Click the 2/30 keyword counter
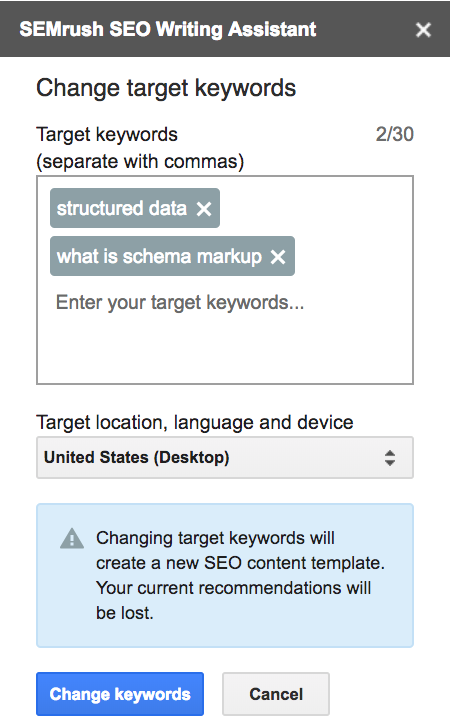Image resolution: width=450 pixels, height=724 pixels. point(395,134)
